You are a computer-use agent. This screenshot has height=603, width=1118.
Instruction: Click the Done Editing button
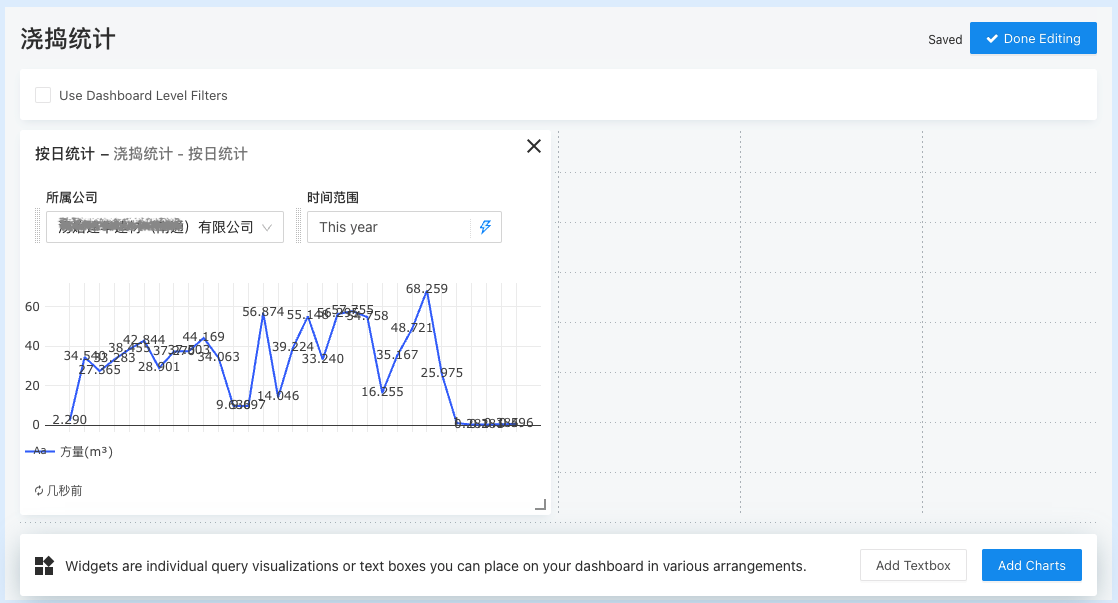(1033, 38)
